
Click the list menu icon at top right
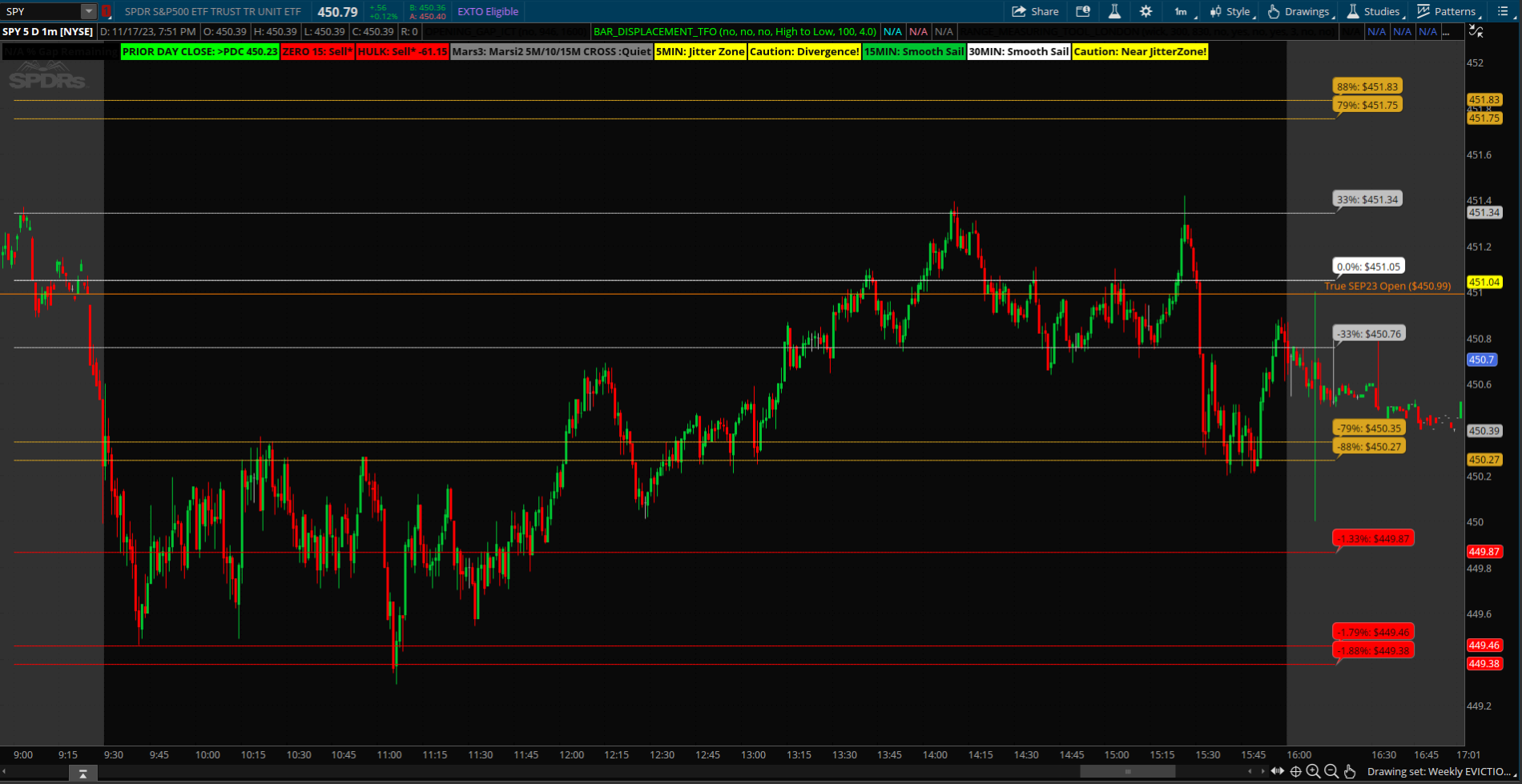1503,11
